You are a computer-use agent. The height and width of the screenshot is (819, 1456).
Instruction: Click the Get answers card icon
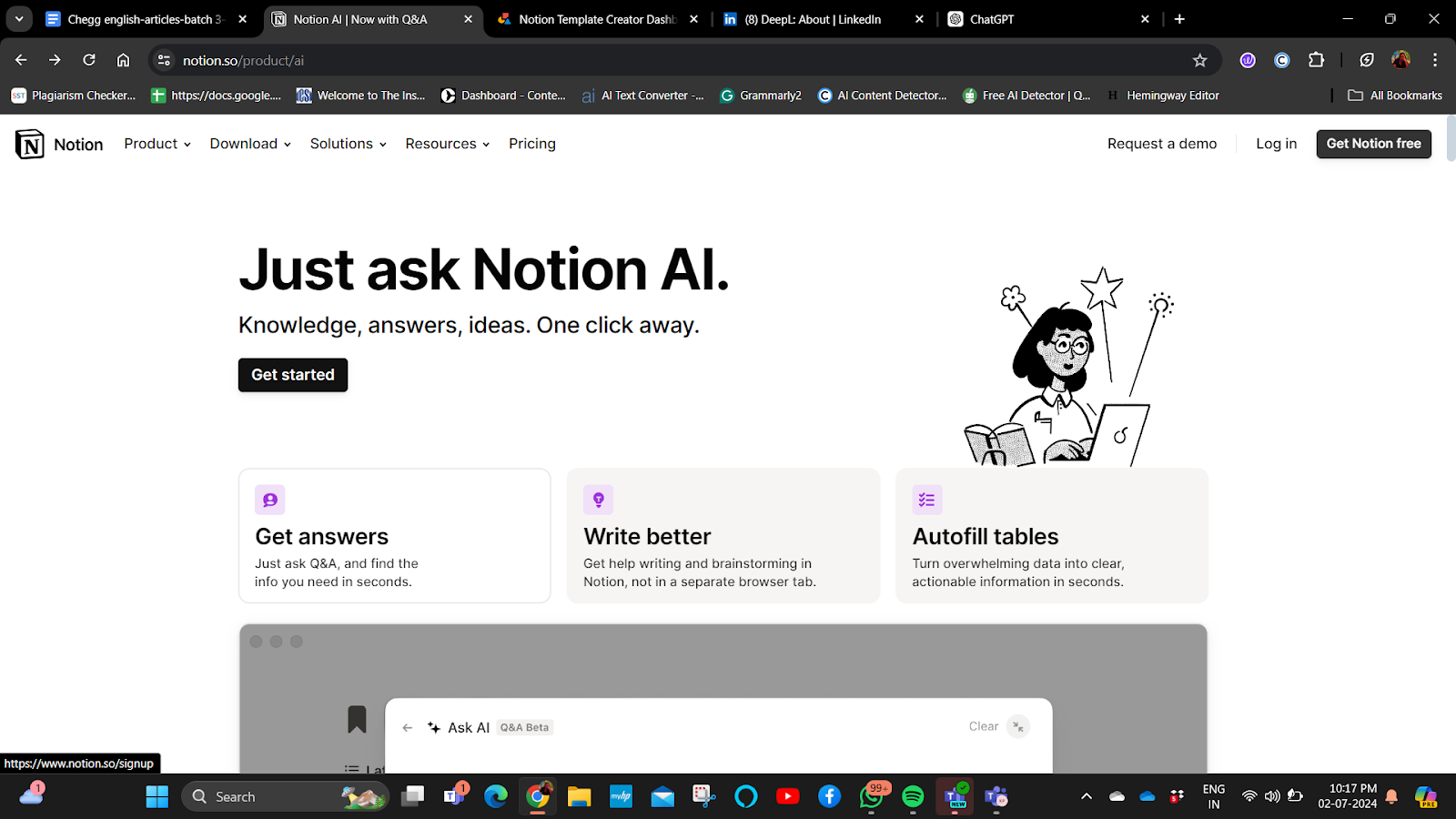[x=270, y=500]
